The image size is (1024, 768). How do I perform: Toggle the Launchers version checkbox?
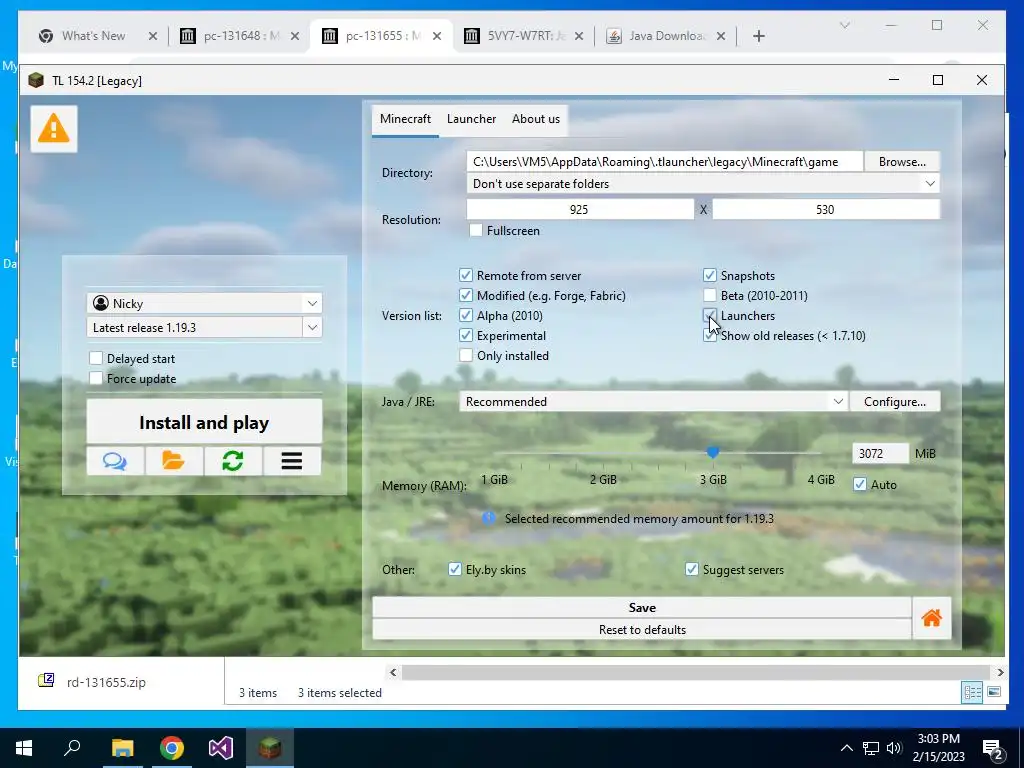tap(710, 315)
